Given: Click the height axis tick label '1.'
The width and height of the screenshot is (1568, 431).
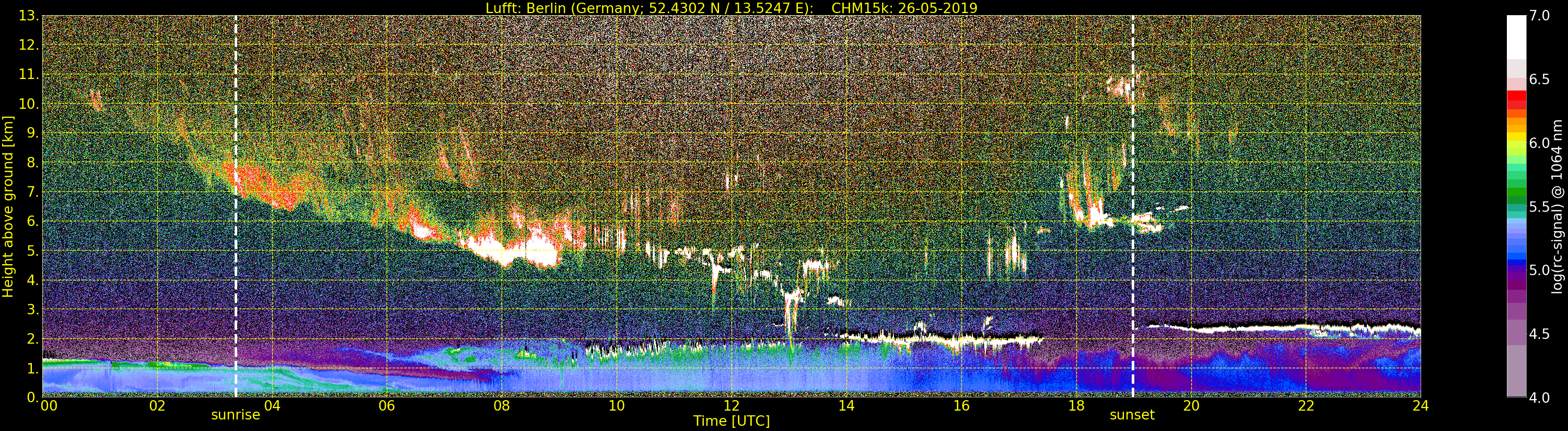Looking at the screenshot, I should (x=32, y=368).
